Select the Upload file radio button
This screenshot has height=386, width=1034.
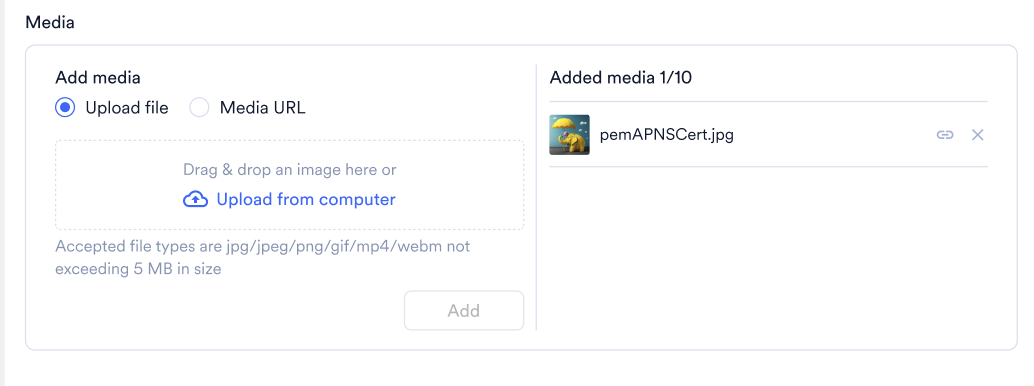pos(65,108)
